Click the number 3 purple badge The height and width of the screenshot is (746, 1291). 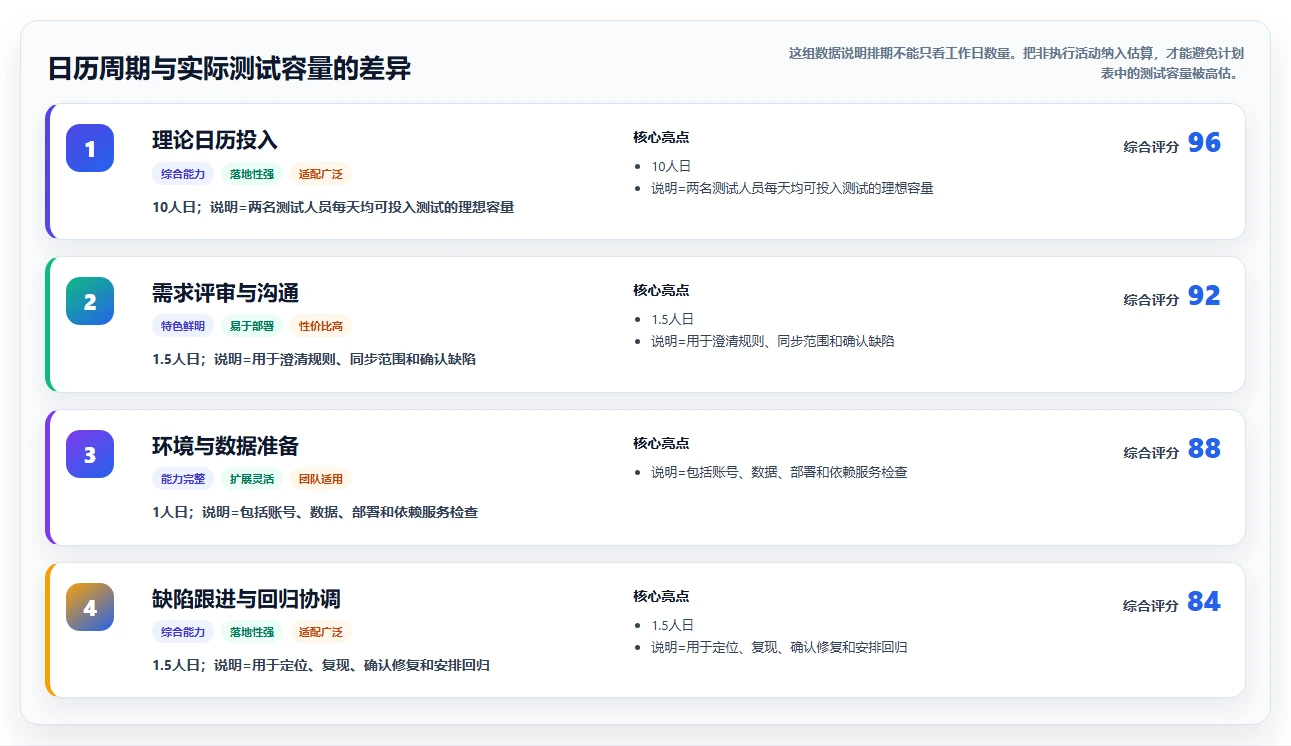tap(90, 454)
